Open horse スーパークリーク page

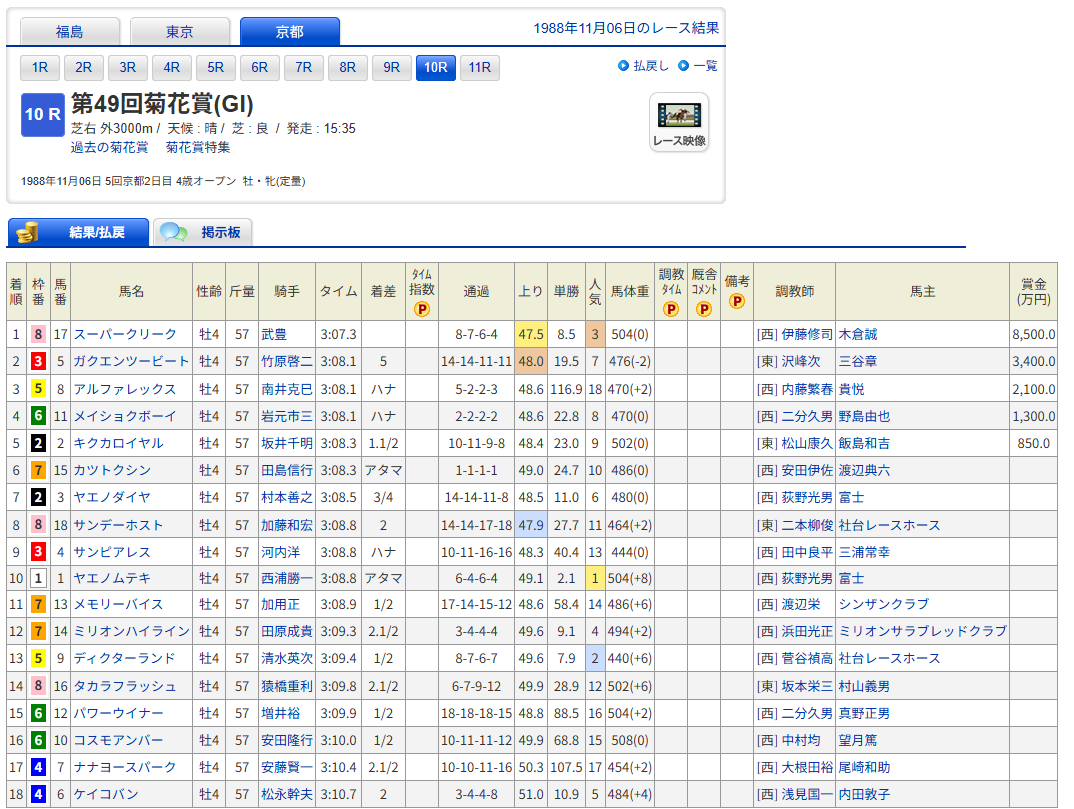[x=126, y=334]
